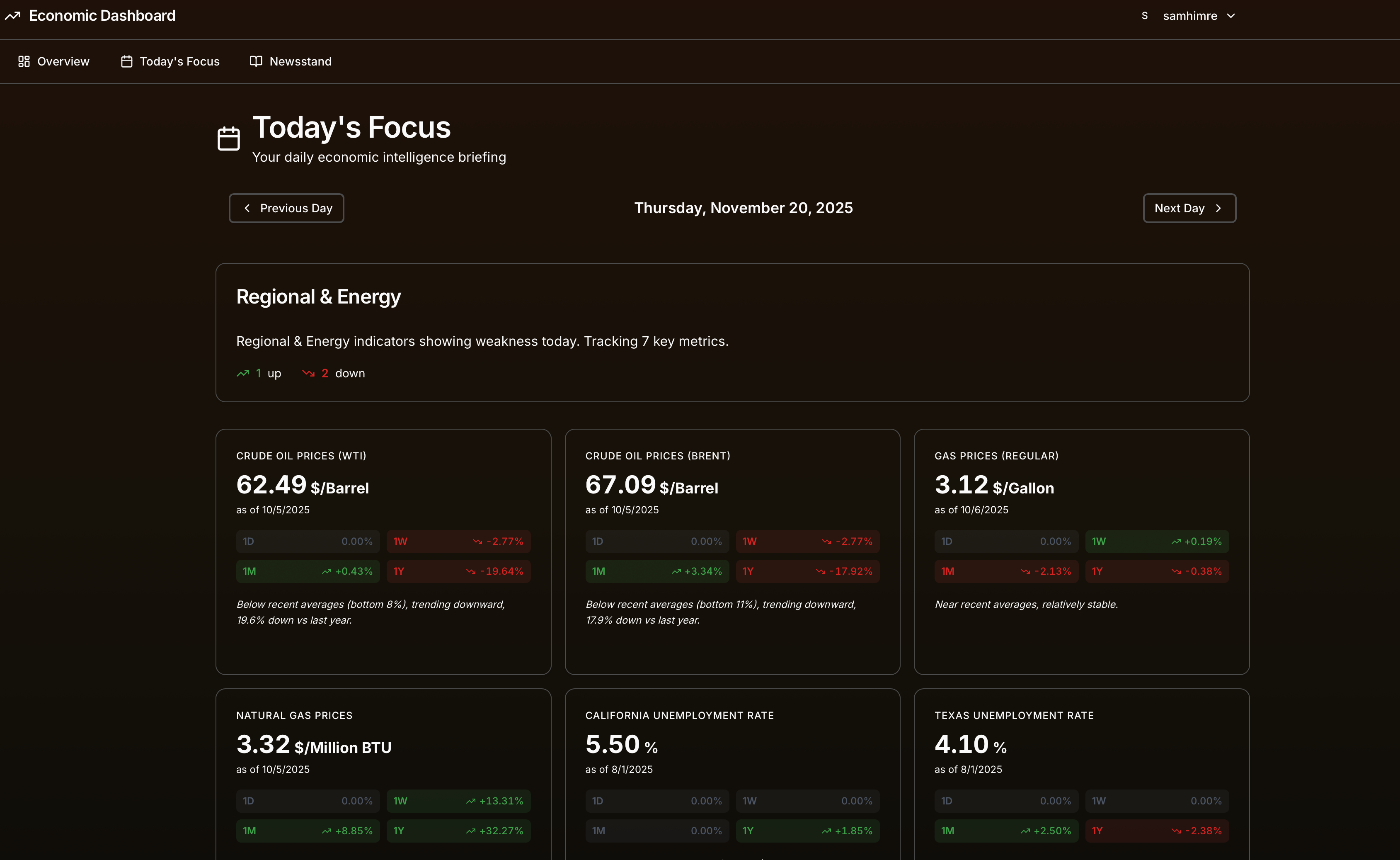
Task: Click the red down-trend arrow next to 2 down
Action: coord(309,373)
